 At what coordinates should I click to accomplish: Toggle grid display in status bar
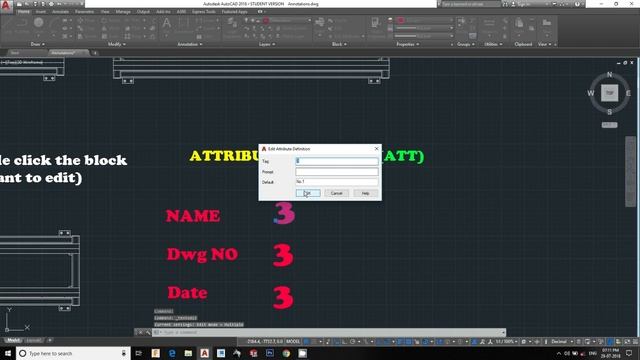[x=306, y=341]
